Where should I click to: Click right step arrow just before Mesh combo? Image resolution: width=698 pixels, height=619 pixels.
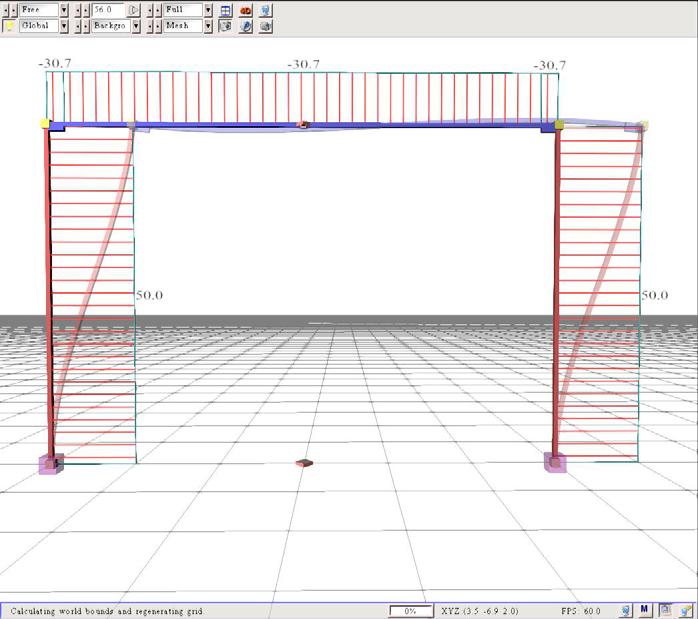coord(158,26)
